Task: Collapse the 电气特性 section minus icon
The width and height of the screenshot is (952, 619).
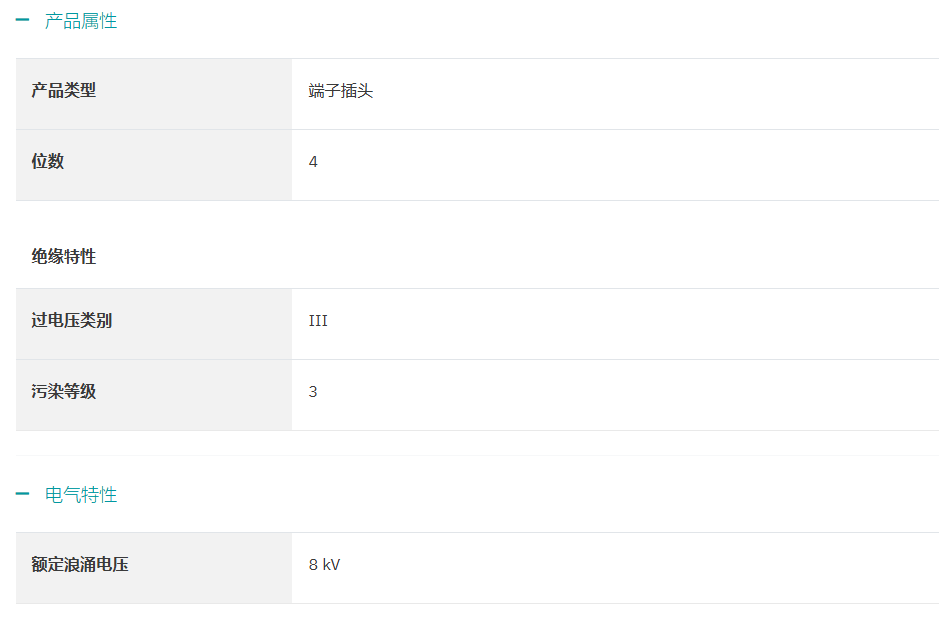Action: click(x=22, y=493)
